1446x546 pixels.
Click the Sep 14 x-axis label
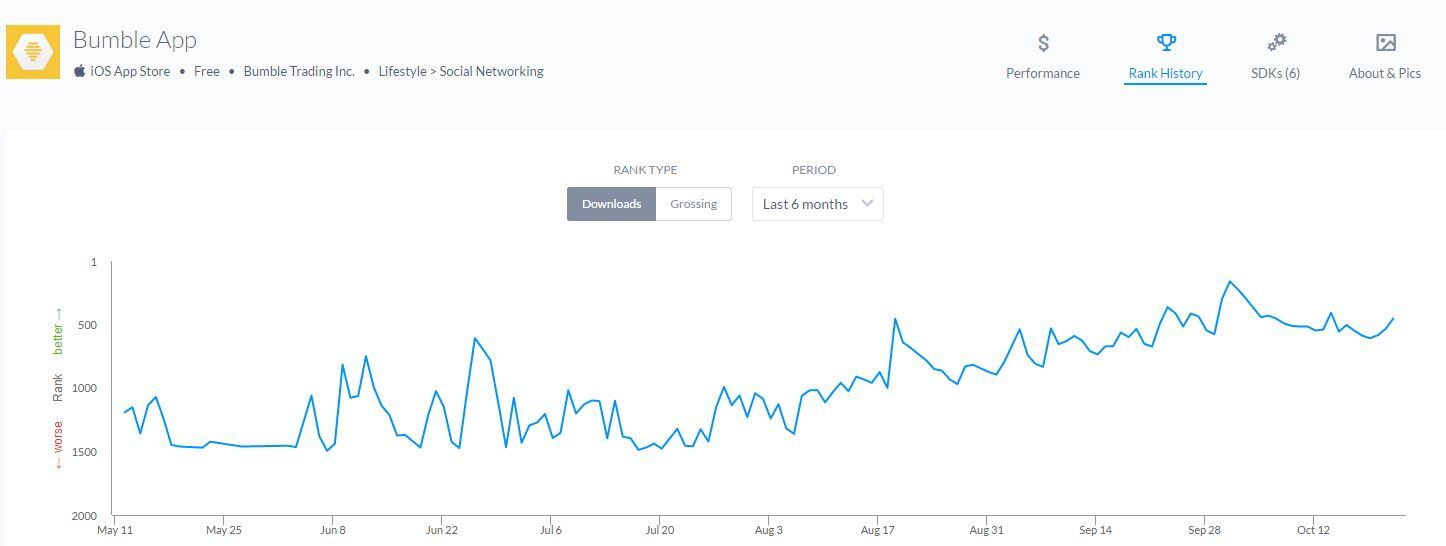[1096, 530]
